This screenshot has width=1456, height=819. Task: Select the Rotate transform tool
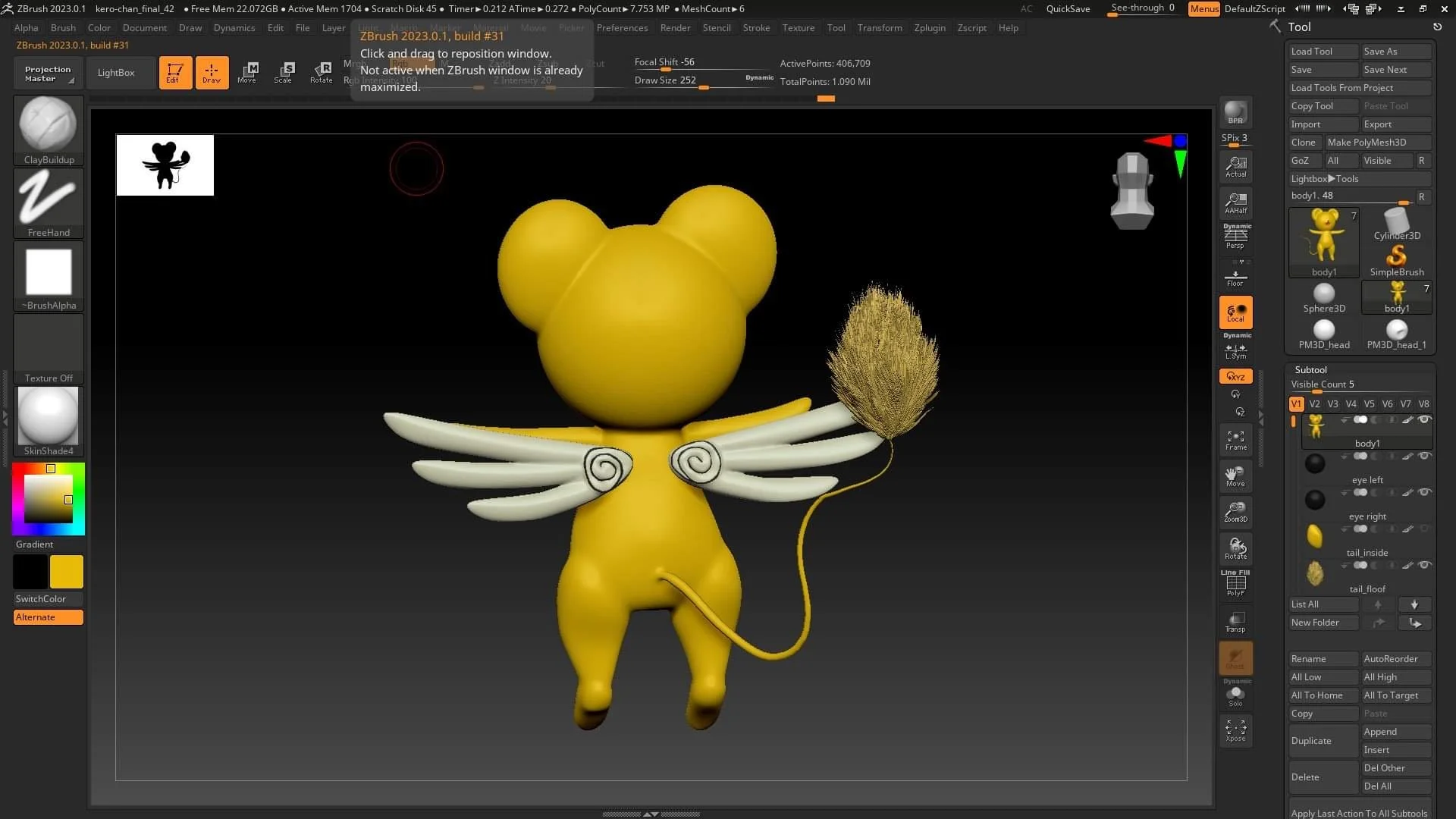point(322,73)
